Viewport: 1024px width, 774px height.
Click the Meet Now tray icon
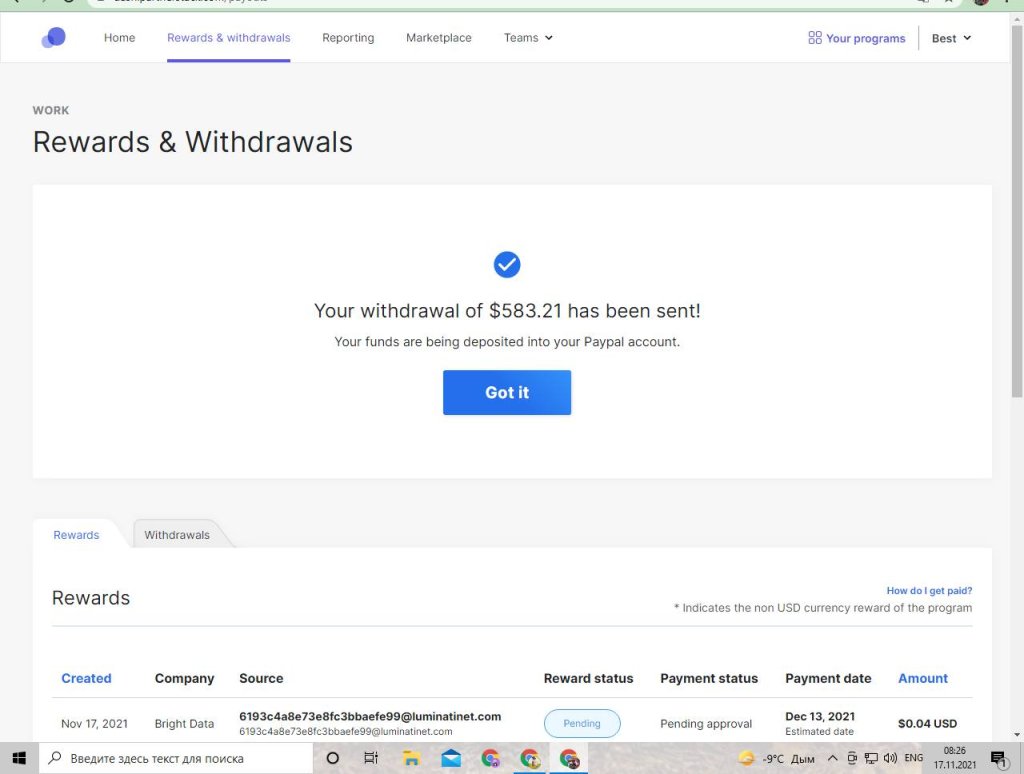click(852, 758)
